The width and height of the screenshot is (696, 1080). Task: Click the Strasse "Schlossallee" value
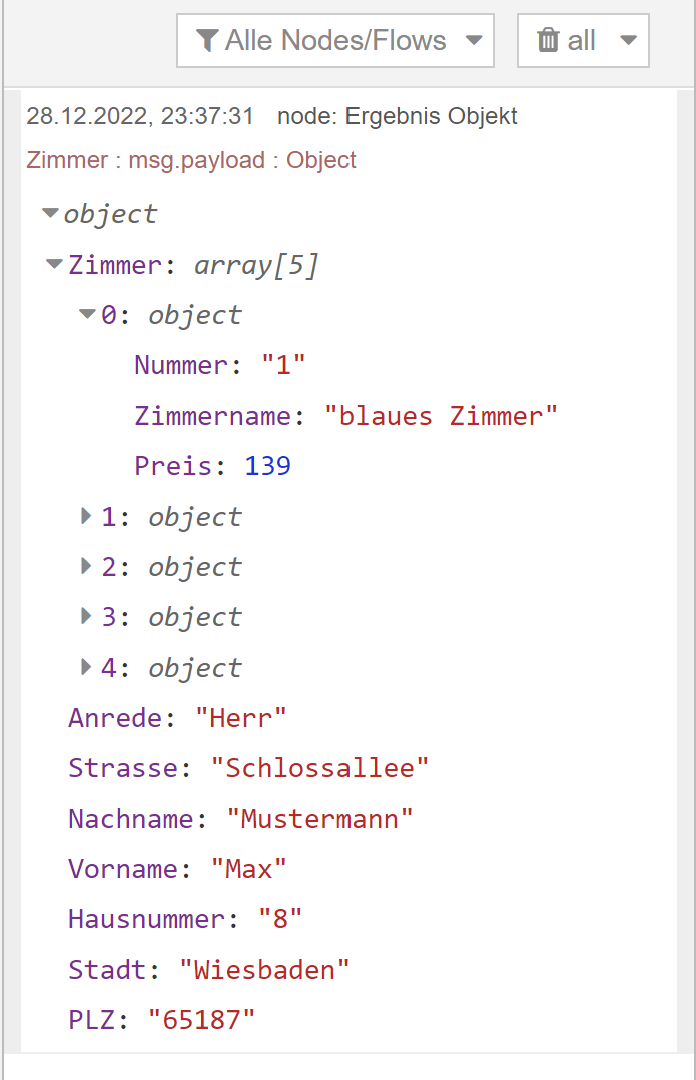320,768
